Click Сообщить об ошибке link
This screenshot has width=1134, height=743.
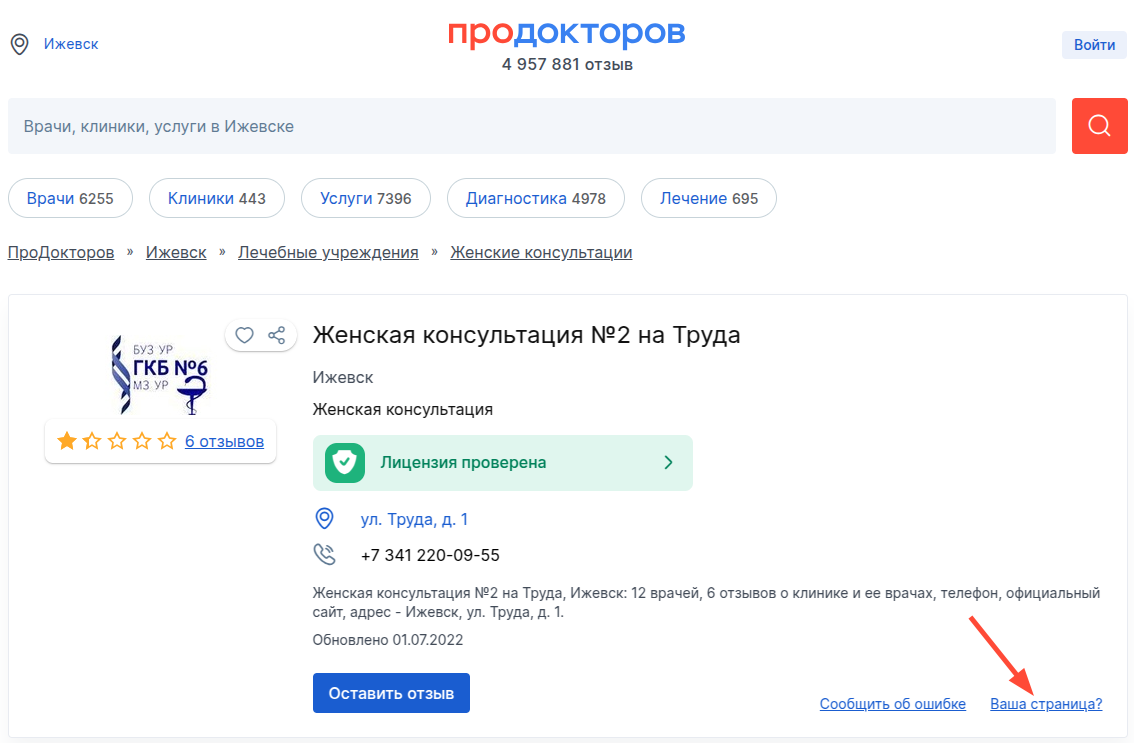(x=892, y=704)
